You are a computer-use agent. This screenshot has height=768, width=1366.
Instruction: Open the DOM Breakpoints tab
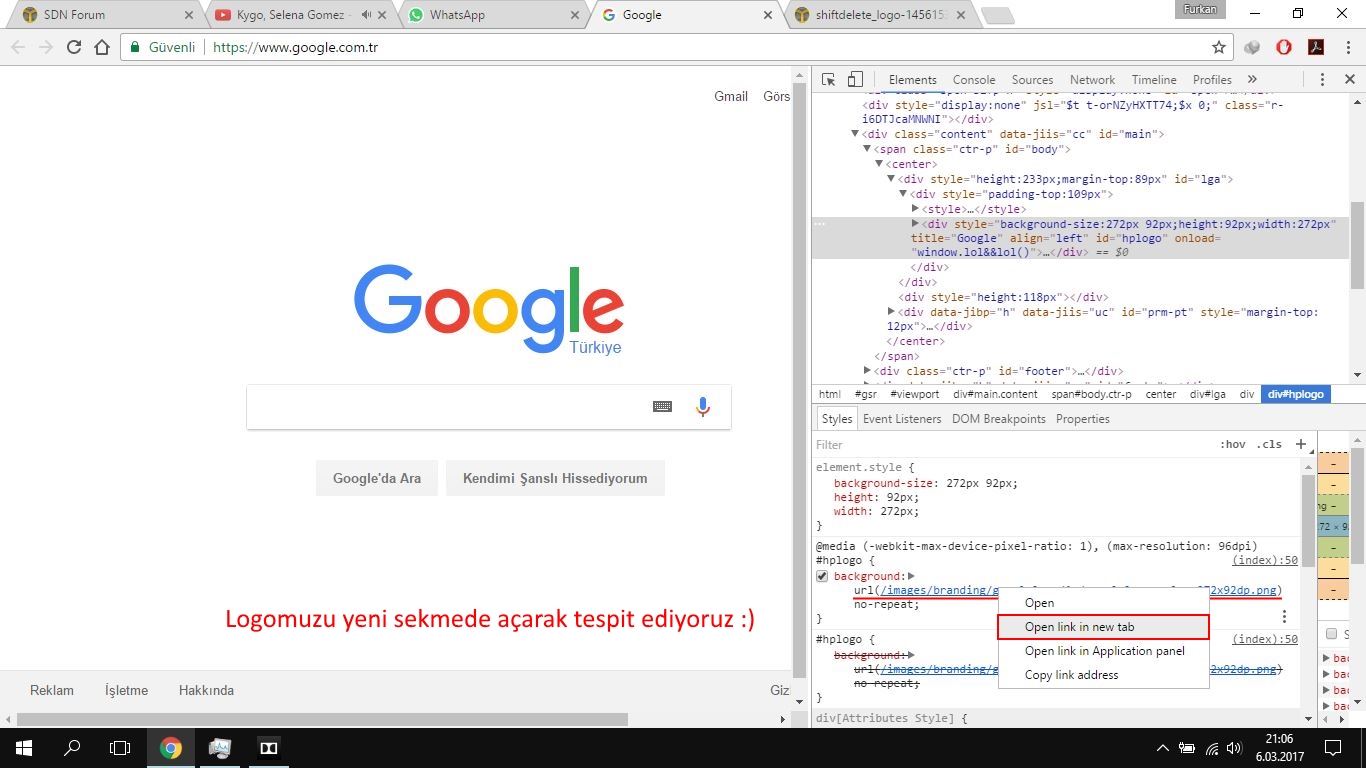point(999,419)
